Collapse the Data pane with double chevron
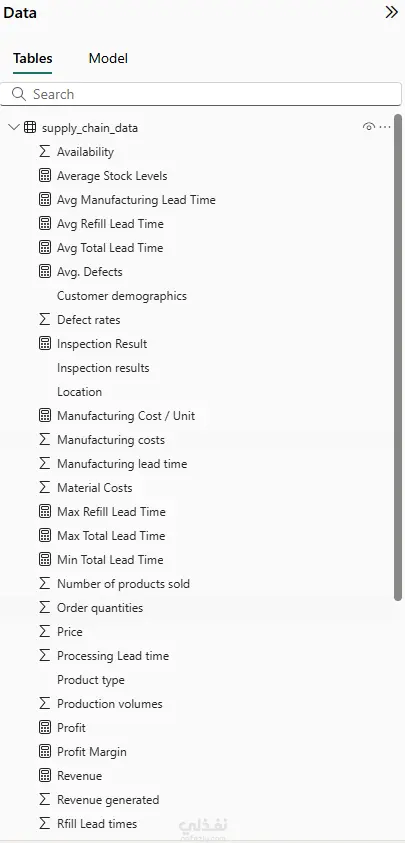This screenshot has height=843, width=405. coord(392,12)
